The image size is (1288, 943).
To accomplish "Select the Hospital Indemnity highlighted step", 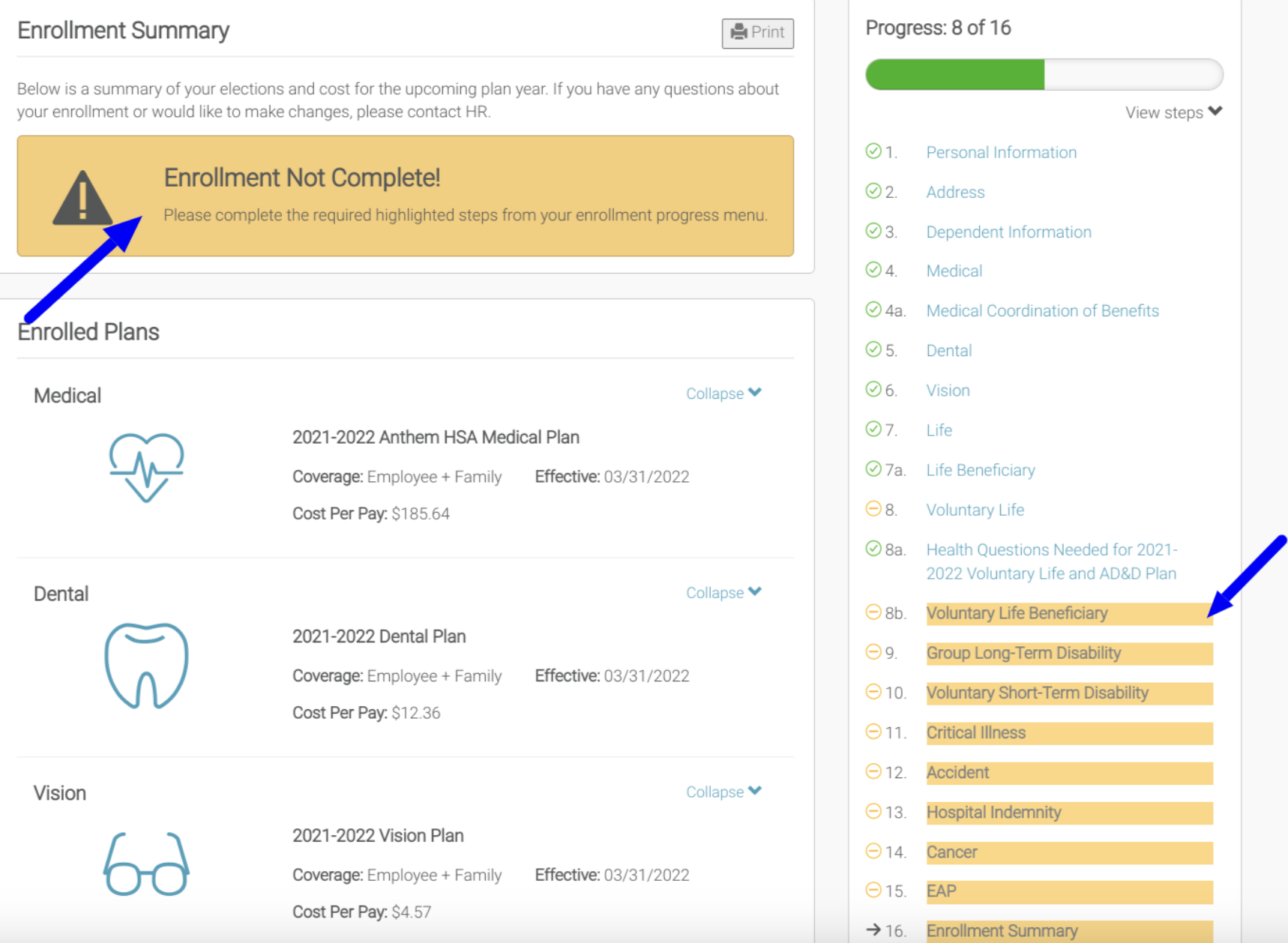I will (993, 813).
